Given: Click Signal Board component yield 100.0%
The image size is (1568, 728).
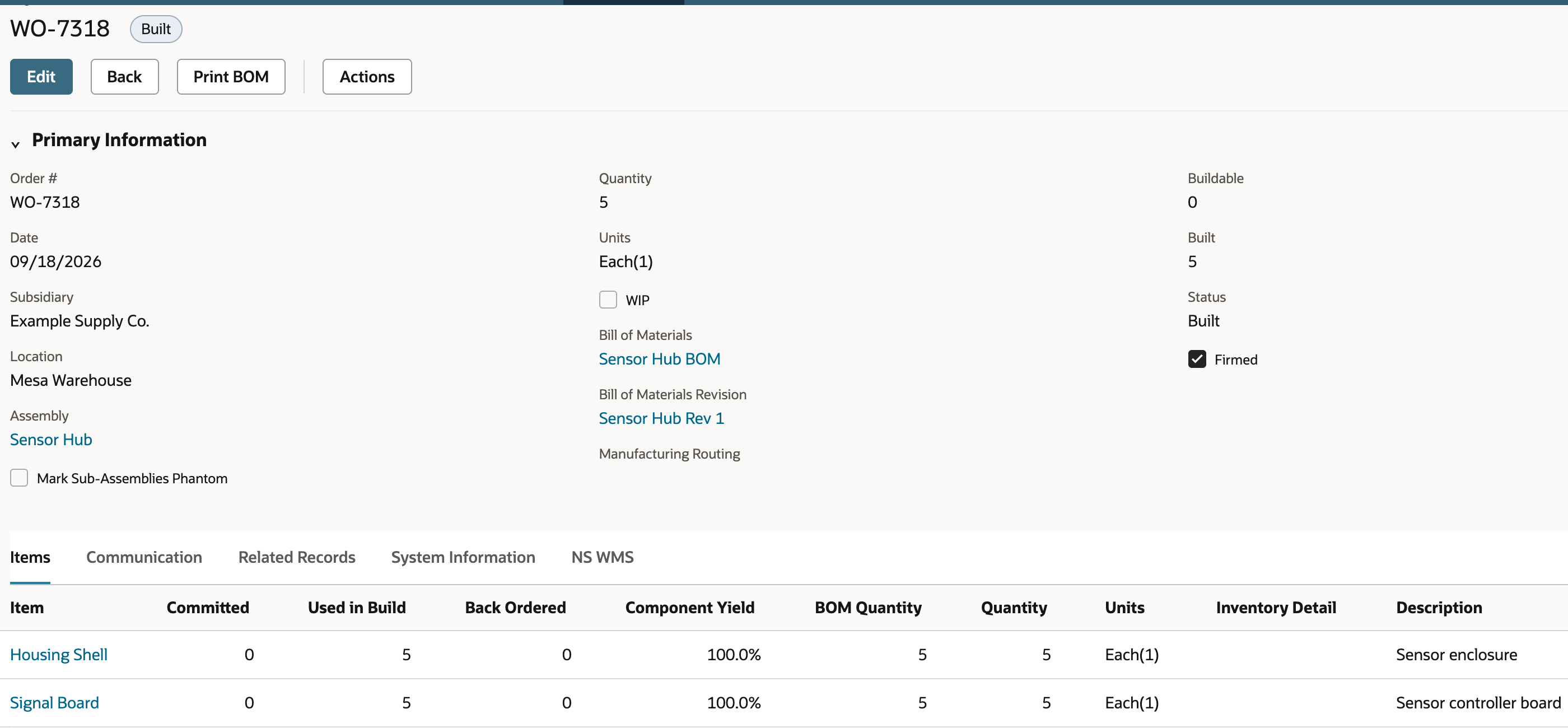Looking at the screenshot, I should [734, 702].
